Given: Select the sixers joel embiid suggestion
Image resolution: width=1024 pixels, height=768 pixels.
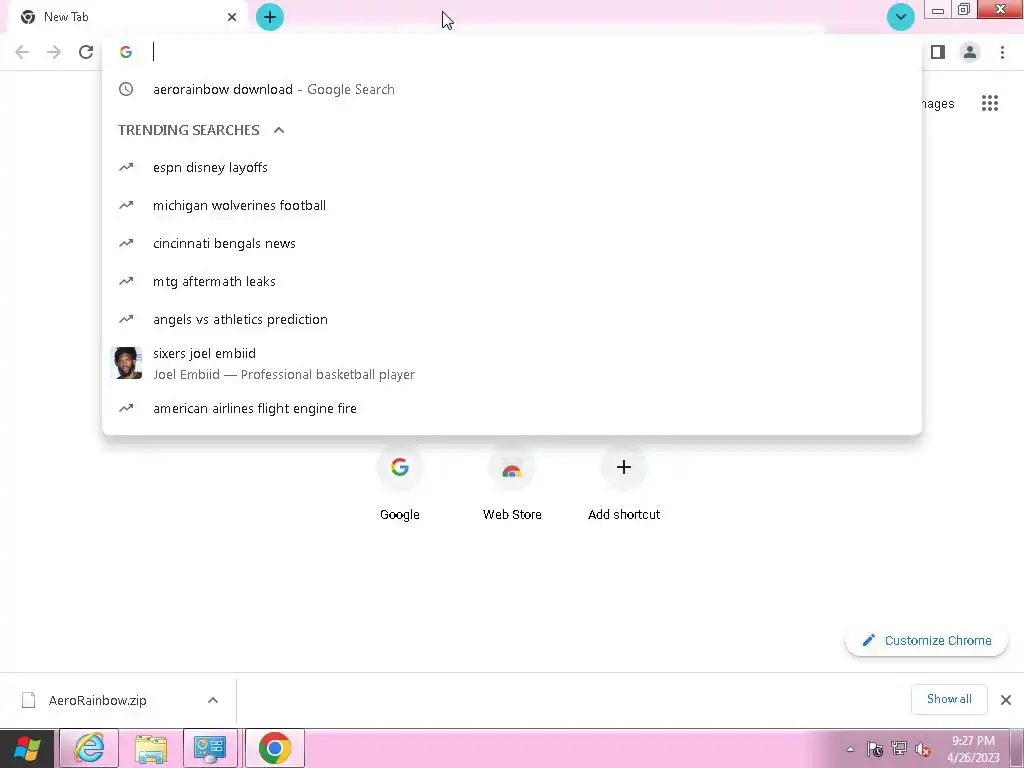Looking at the screenshot, I should coord(512,363).
